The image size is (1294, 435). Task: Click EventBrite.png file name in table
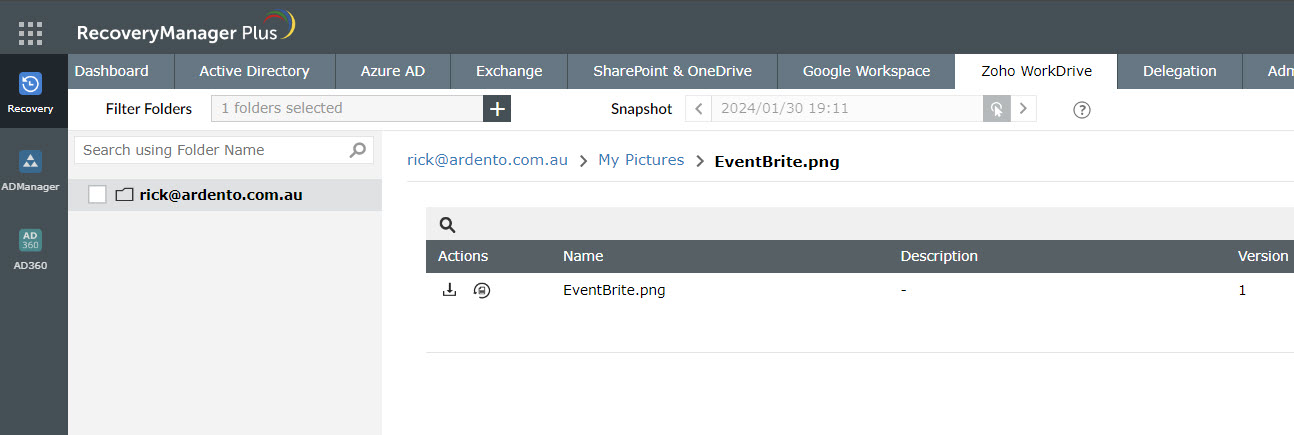[x=614, y=291]
